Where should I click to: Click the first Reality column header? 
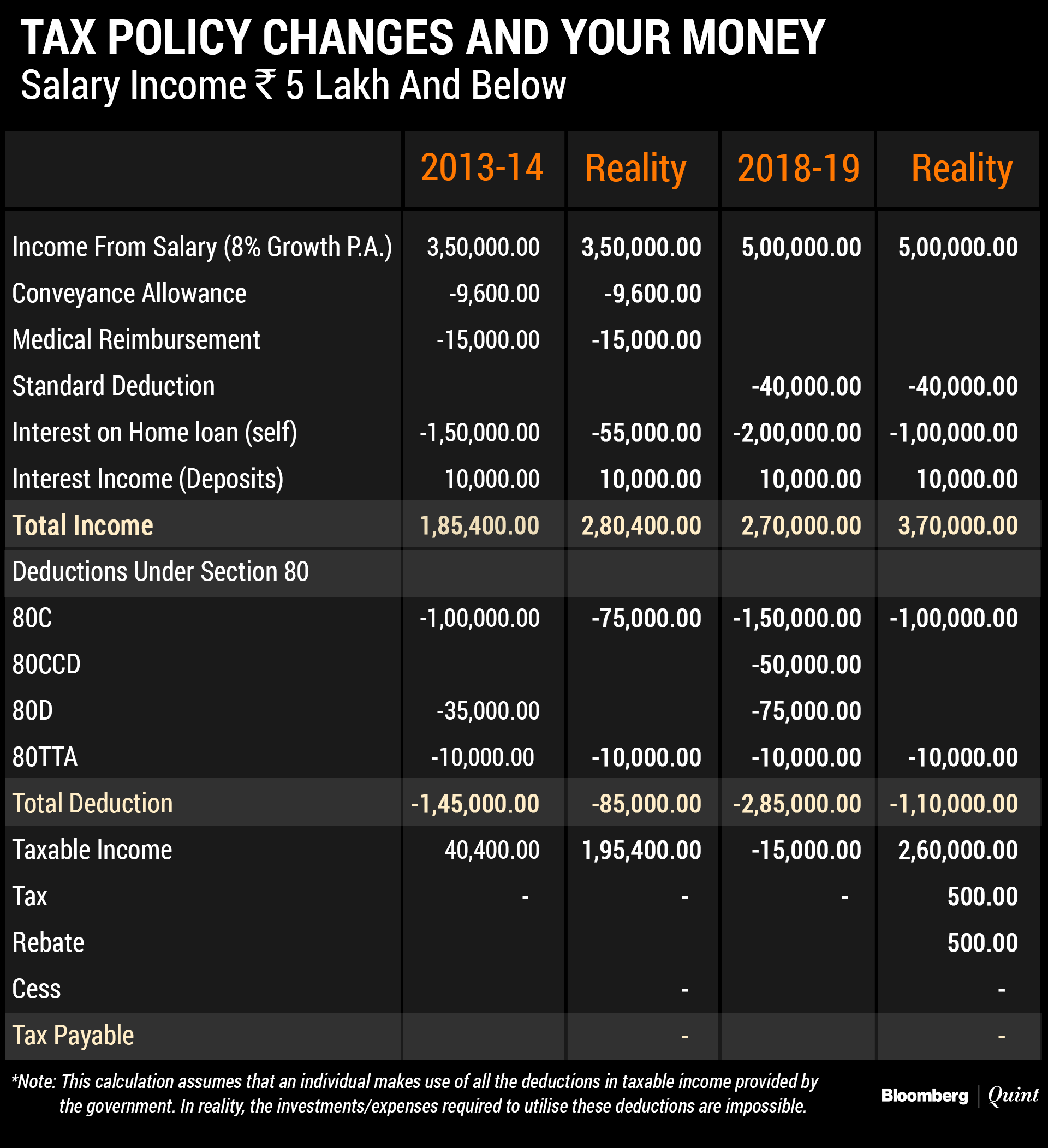635,169
